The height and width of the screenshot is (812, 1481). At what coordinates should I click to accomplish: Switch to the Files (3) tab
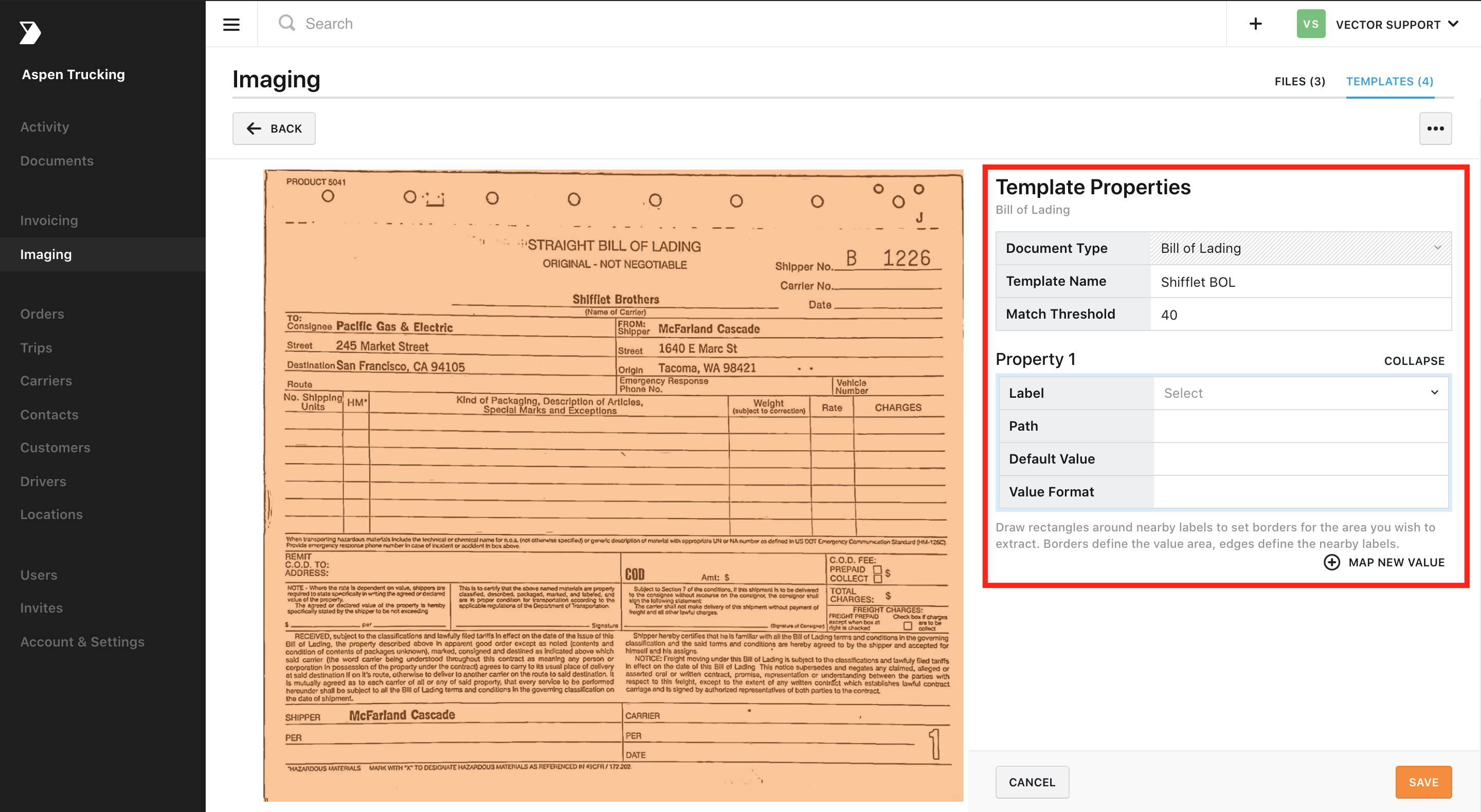1299,82
